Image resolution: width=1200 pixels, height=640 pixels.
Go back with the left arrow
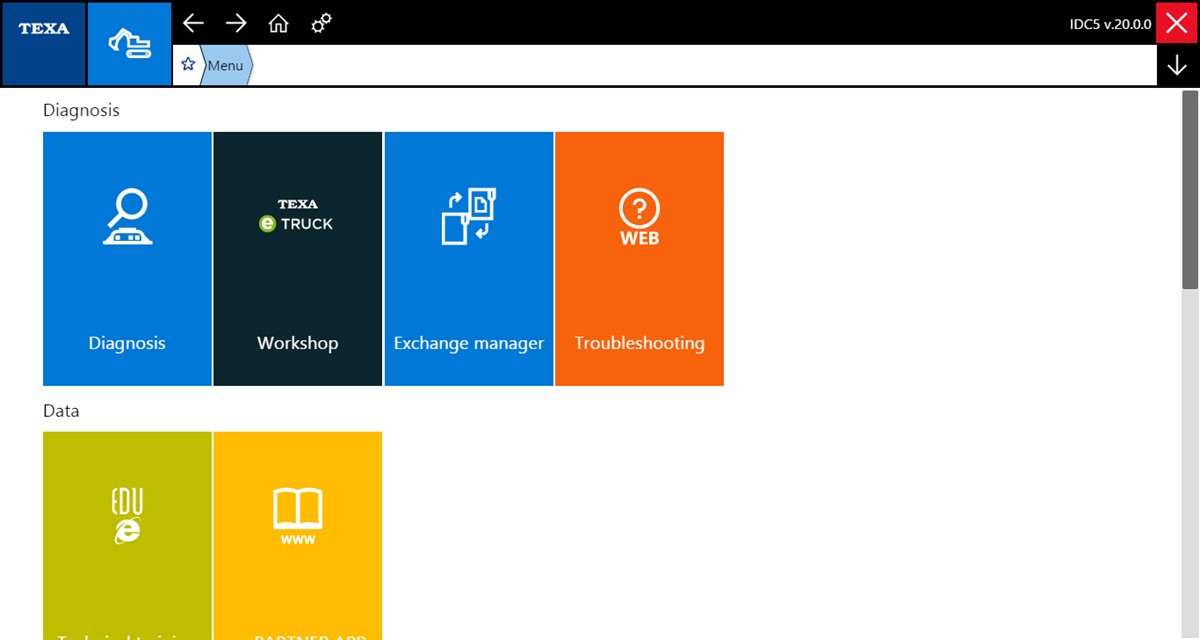[x=193, y=23]
